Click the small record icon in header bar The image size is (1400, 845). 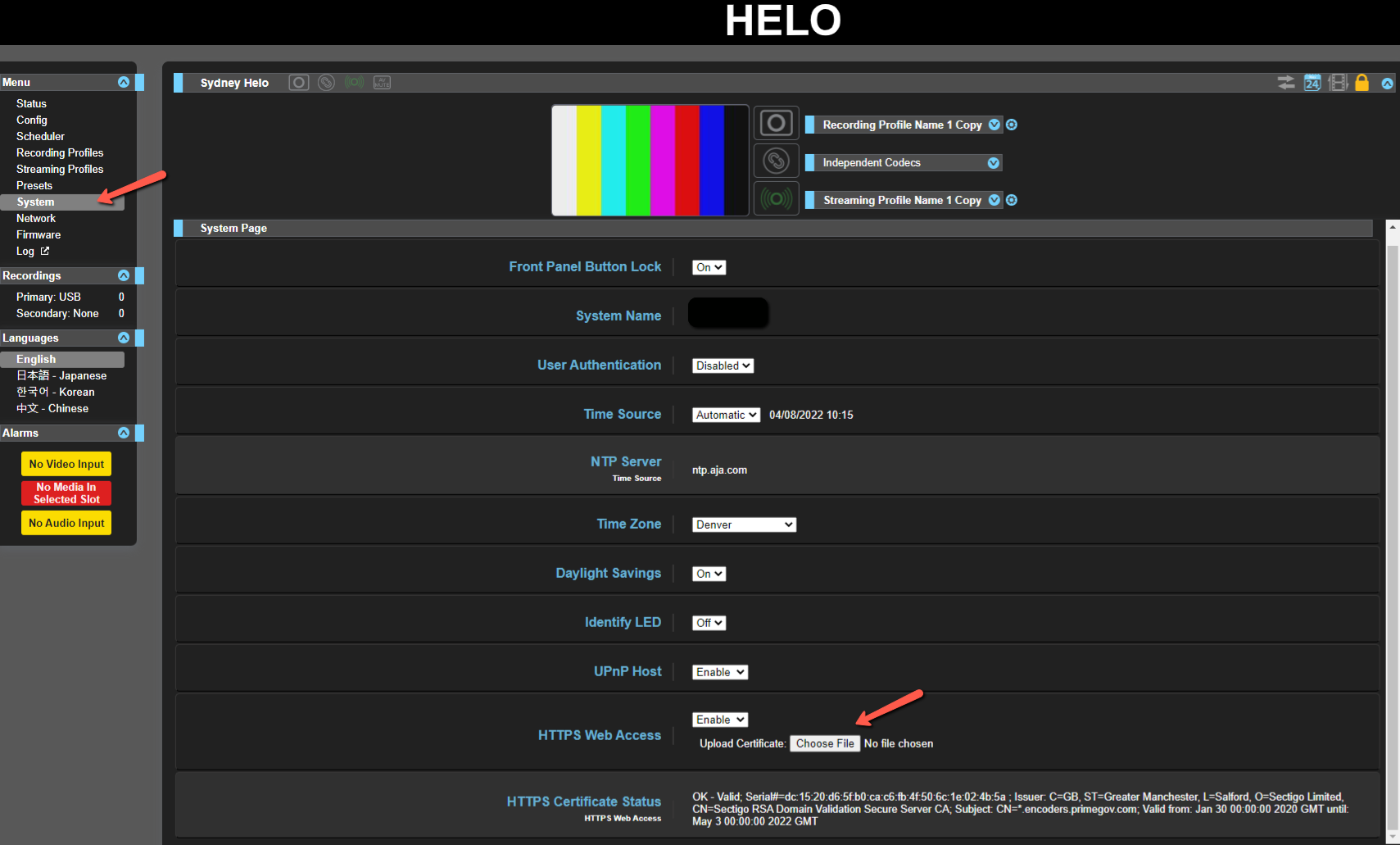pos(299,83)
